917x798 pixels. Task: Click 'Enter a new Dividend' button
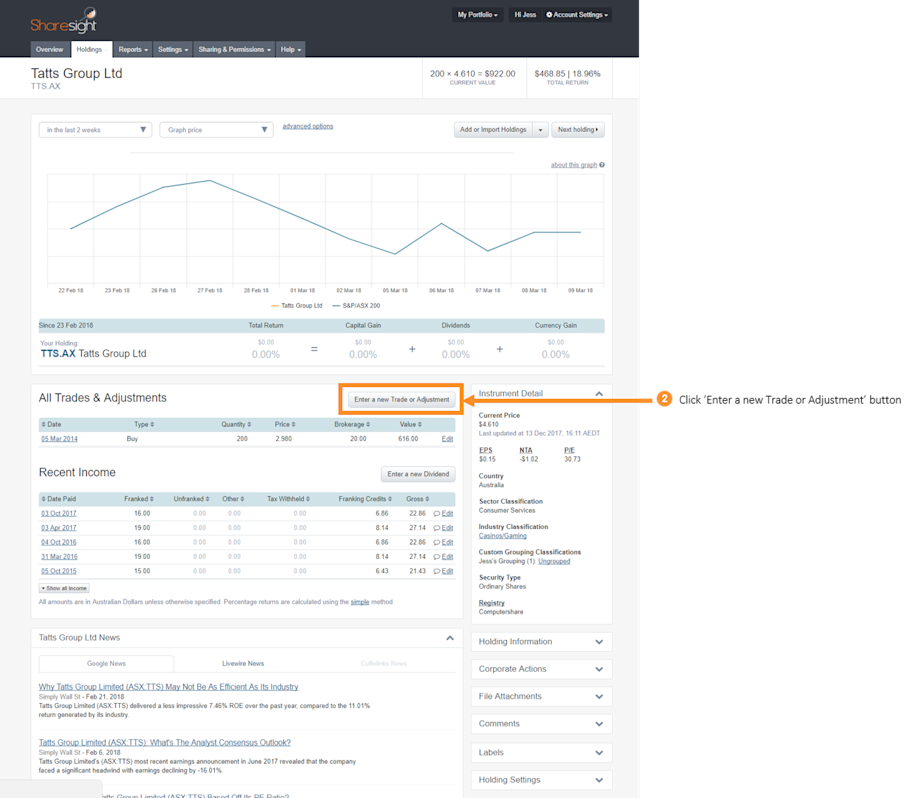(x=418, y=474)
